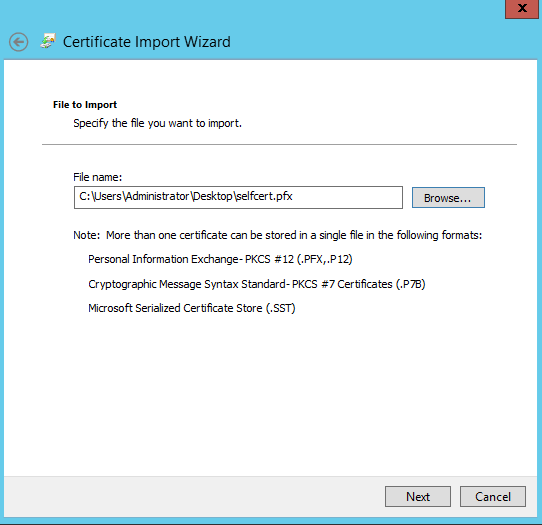Click the Note about multiple certificates text
The width and height of the screenshot is (542, 525).
point(278,235)
